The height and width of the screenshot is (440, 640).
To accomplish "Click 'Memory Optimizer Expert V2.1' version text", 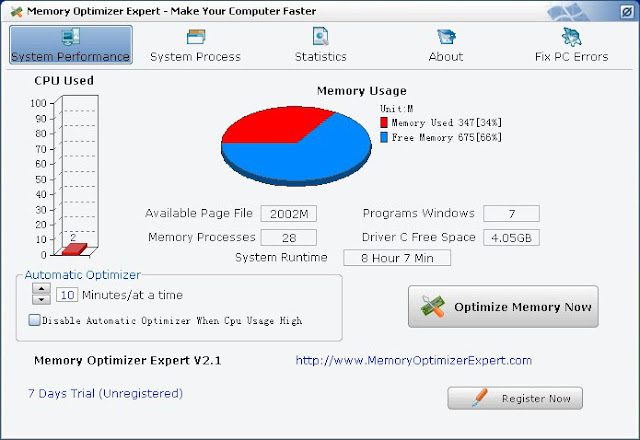I will click(127, 360).
